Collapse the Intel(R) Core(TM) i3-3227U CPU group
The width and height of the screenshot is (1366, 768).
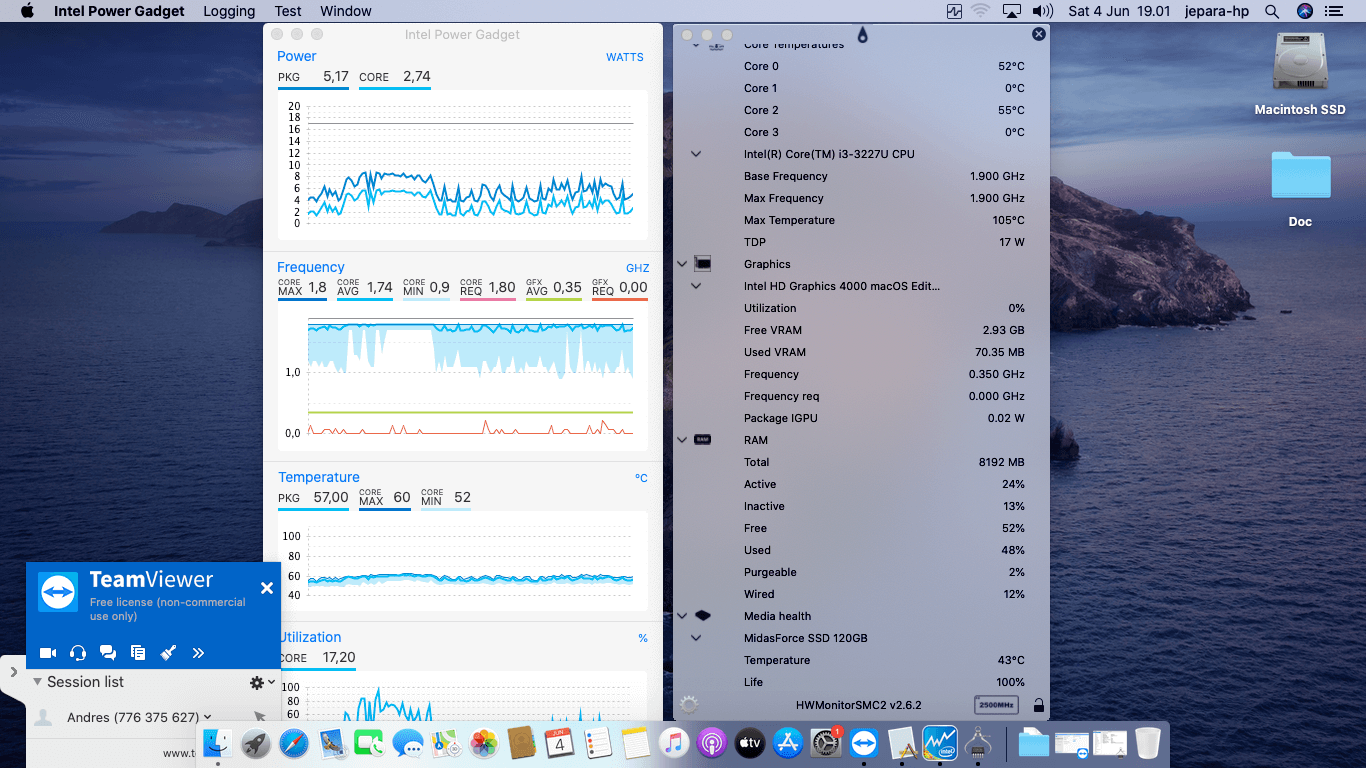pos(696,154)
